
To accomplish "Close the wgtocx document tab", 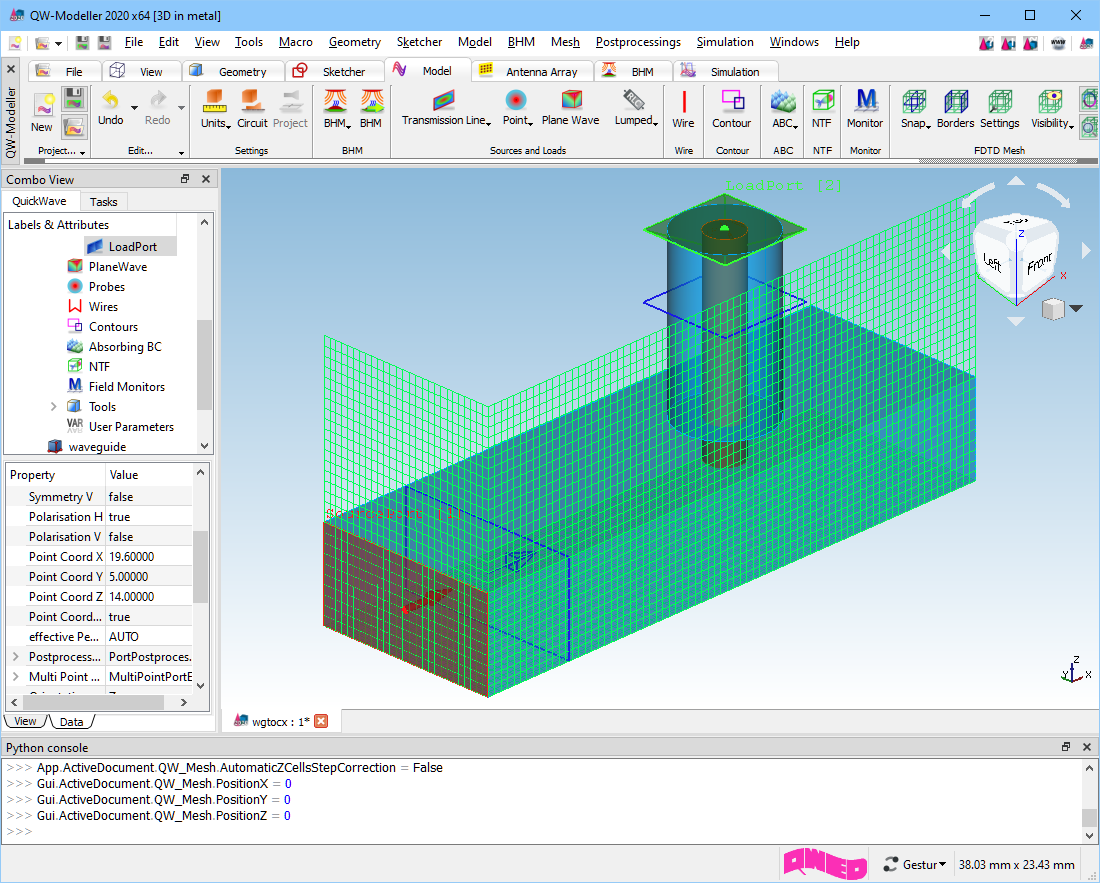I will 321,721.
